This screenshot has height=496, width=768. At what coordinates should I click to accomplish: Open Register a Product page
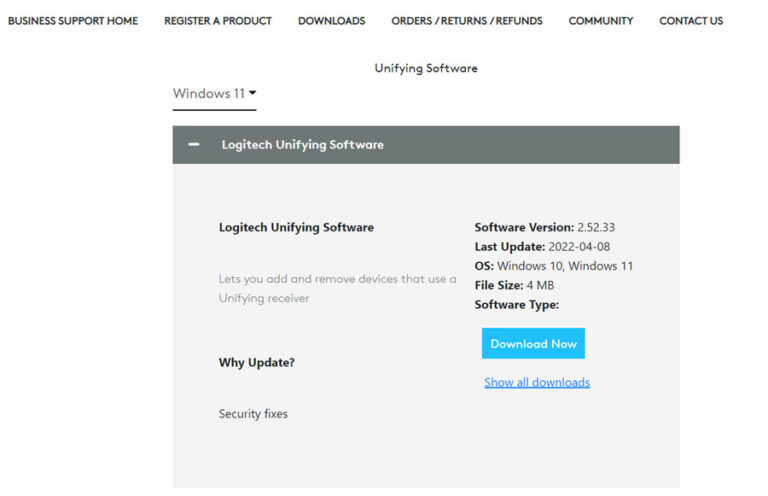[x=218, y=21]
